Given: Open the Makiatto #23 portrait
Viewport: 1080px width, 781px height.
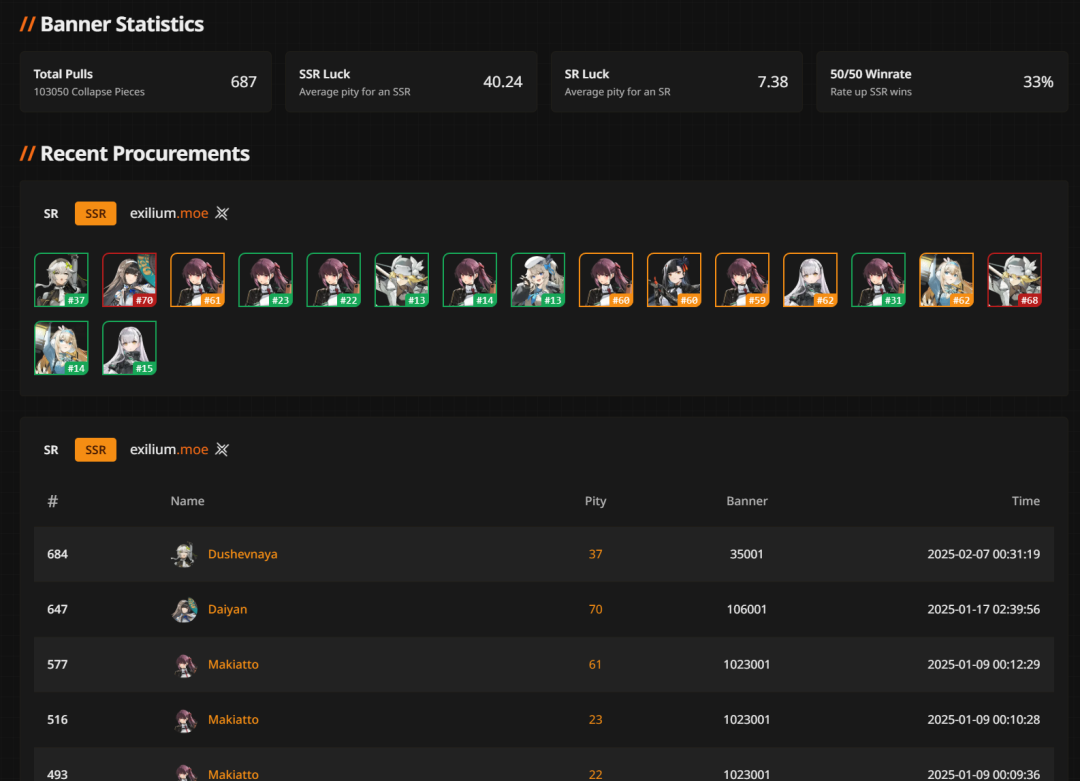Looking at the screenshot, I should click(x=266, y=280).
